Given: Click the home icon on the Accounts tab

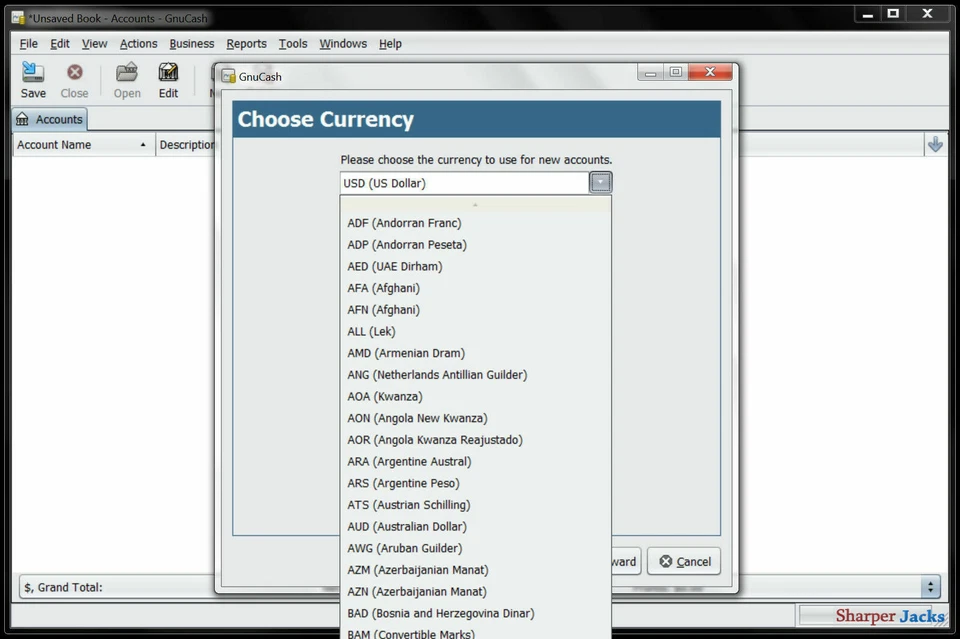Looking at the screenshot, I should (20, 119).
